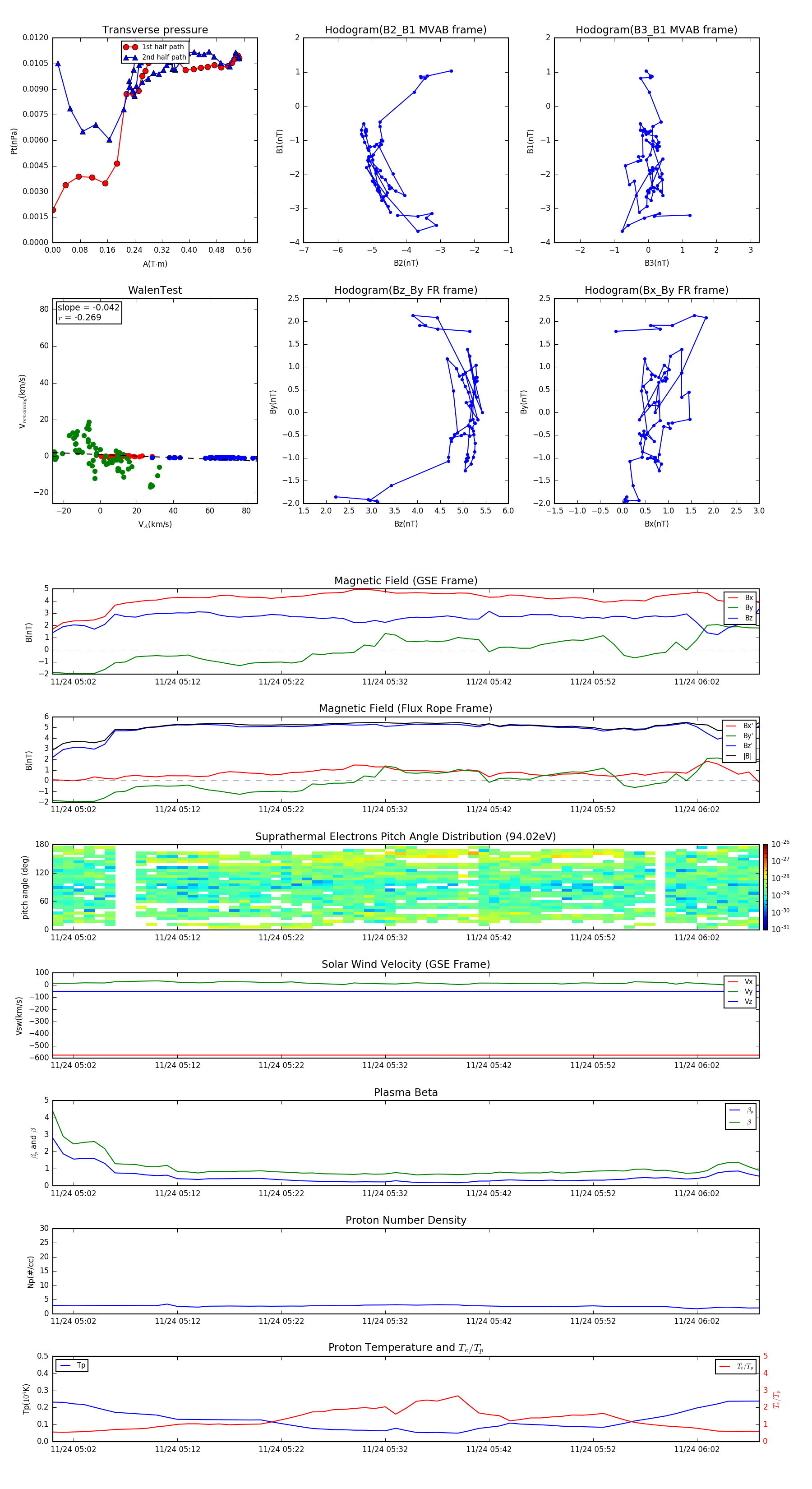Click the 'Proton Number Density' title
812x1489 pixels.
pos(406,1220)
